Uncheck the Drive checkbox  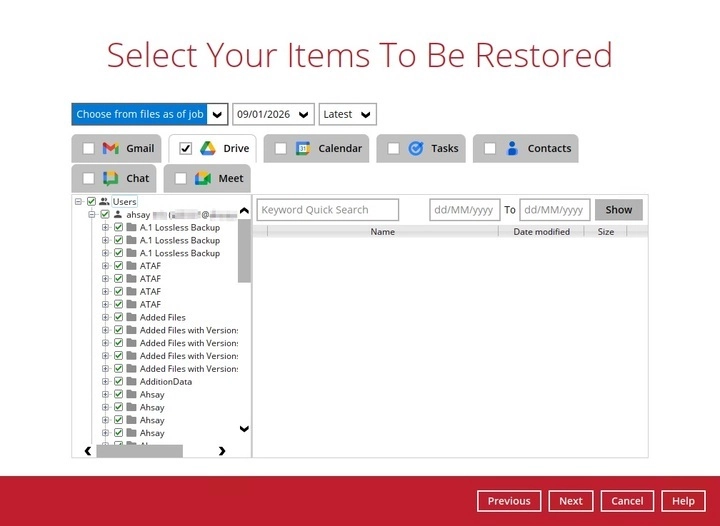click(x=185, y=149)
